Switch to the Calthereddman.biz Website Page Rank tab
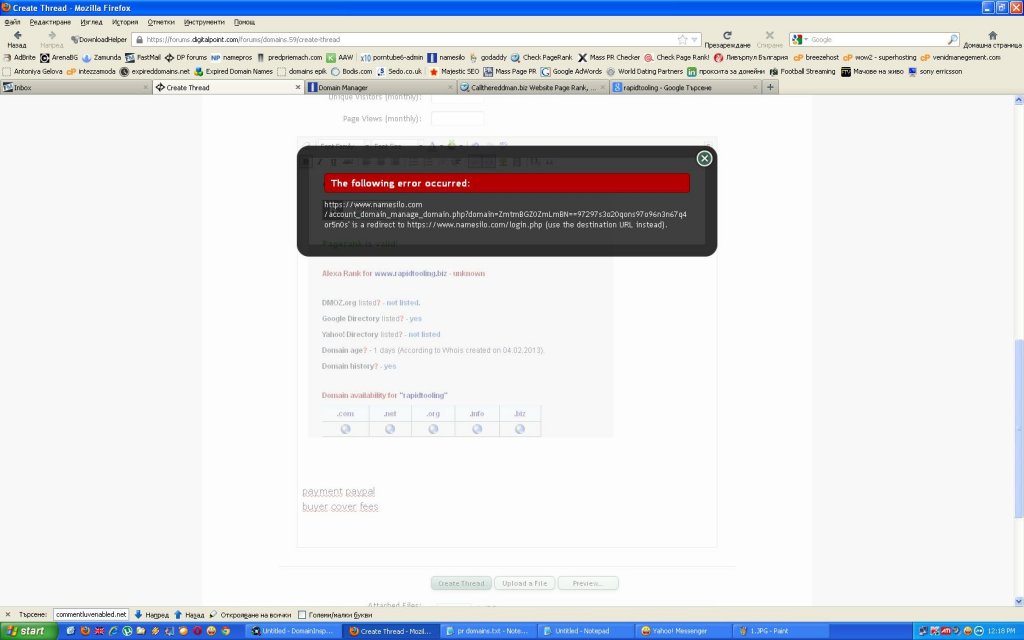The image size is (1024, 640). pyautogui.click(x=533, y=87)
